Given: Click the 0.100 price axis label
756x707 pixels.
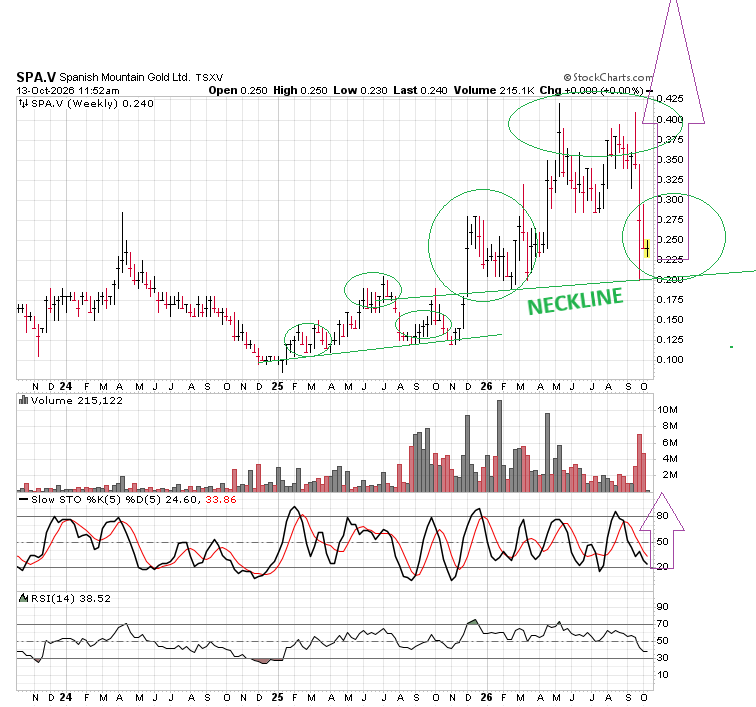Looking at the screenshot, I should pyautogui.click(x=670, y=359).
